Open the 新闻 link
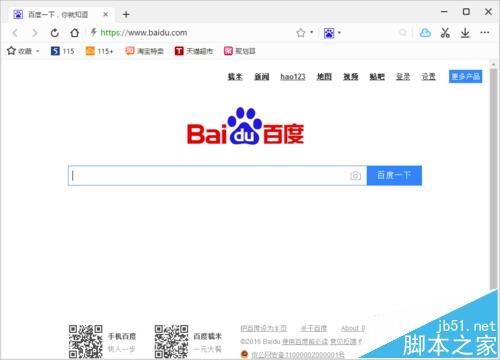 pos(262,77)
